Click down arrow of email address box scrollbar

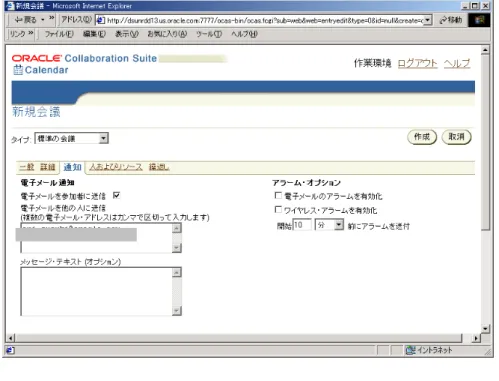pos(177,248)
